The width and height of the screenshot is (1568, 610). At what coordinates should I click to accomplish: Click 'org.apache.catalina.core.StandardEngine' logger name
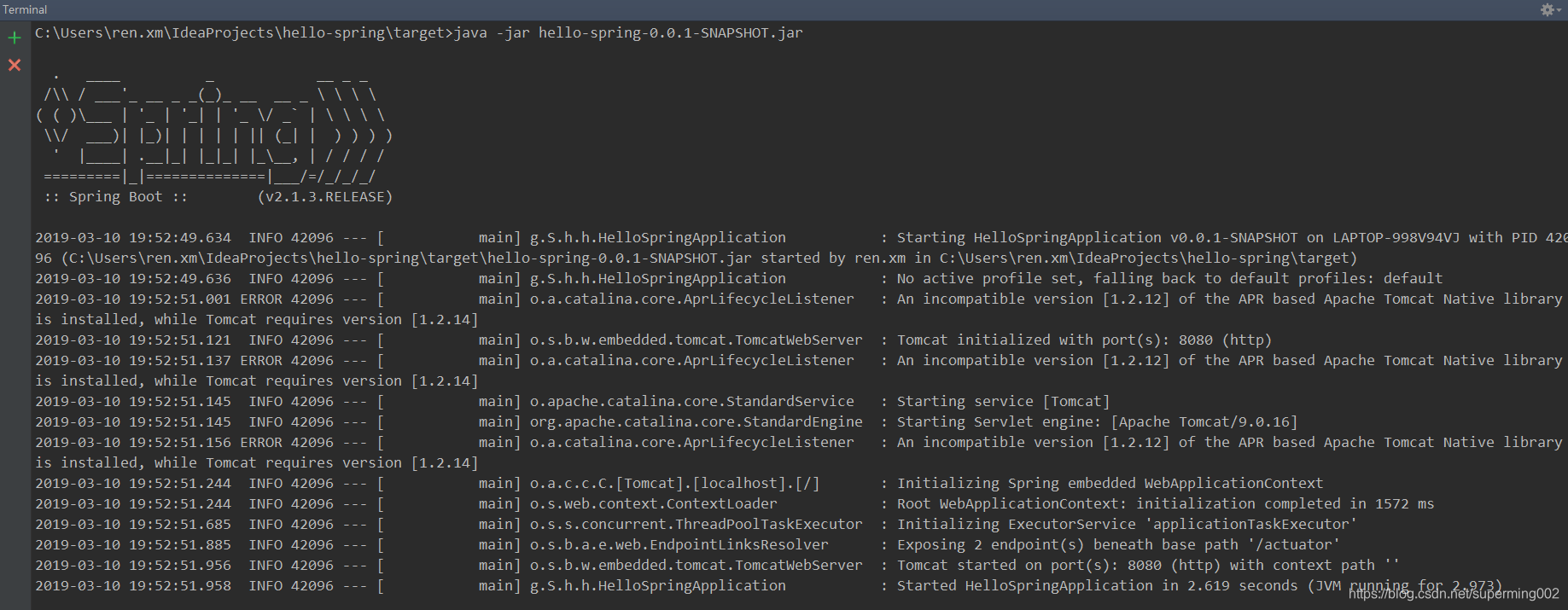(697, 422)
